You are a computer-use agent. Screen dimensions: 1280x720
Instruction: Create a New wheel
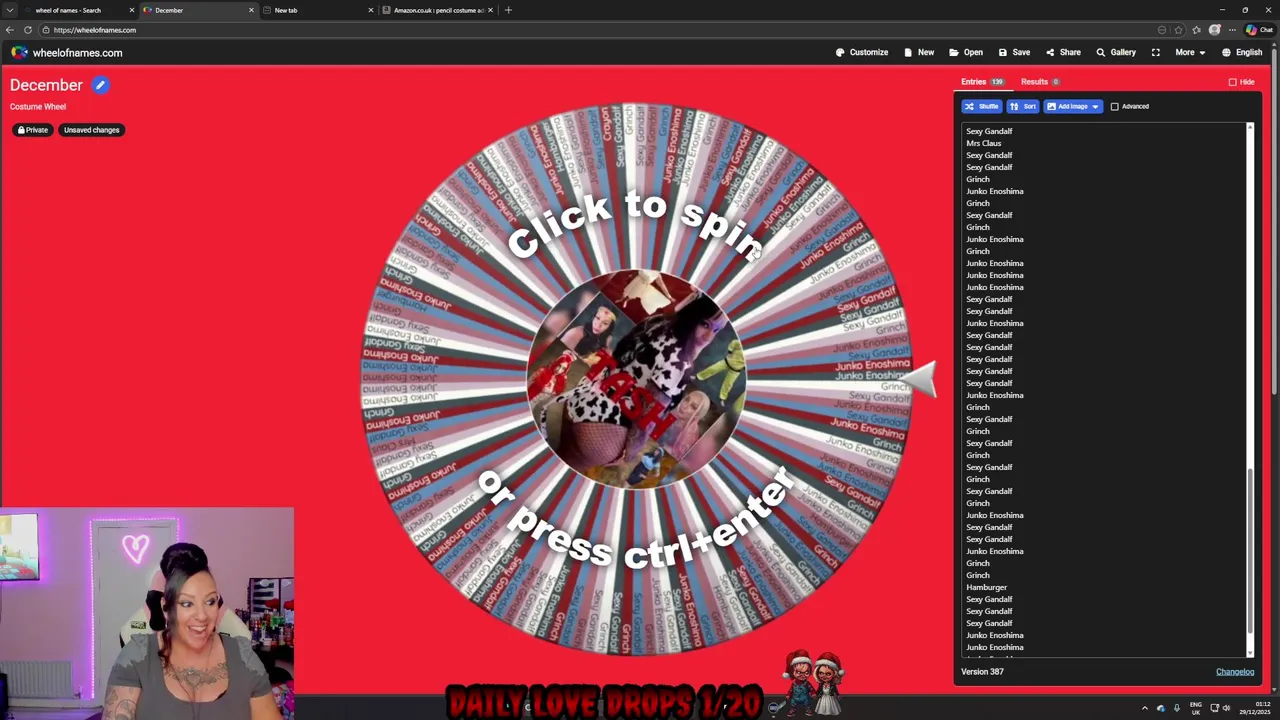tap(919, 52)
